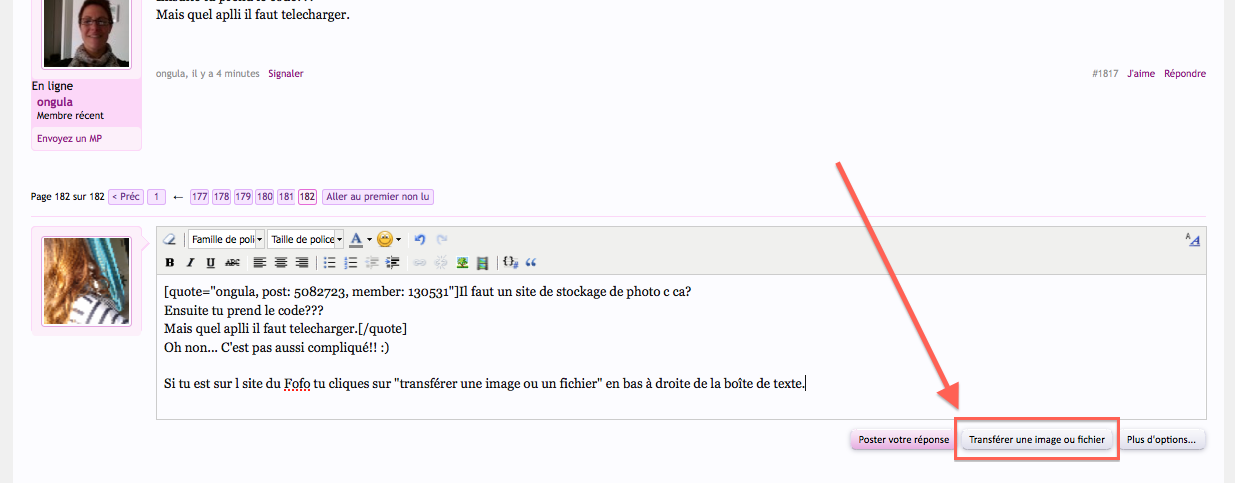The image size is (1235, 483).
Task: Insert media using the film icon
Action: click(x=483, y=263)
